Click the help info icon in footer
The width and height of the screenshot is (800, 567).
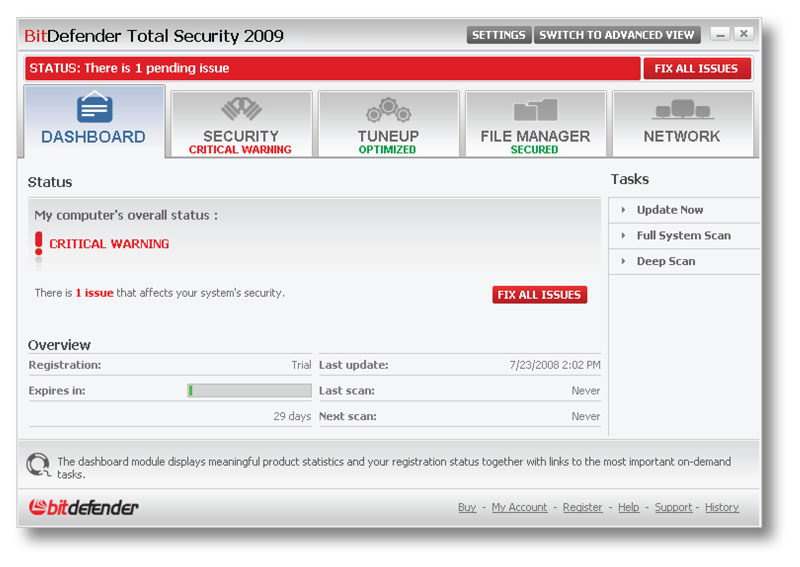coord(38,465)
